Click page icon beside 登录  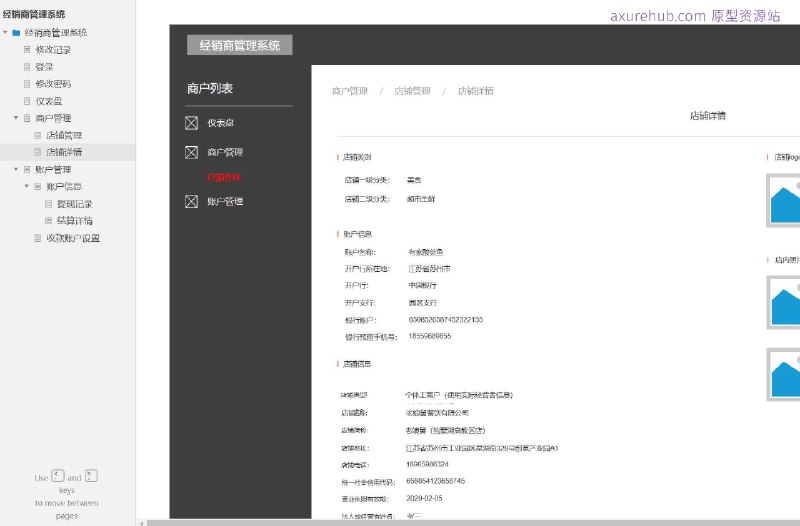[27, 67]
